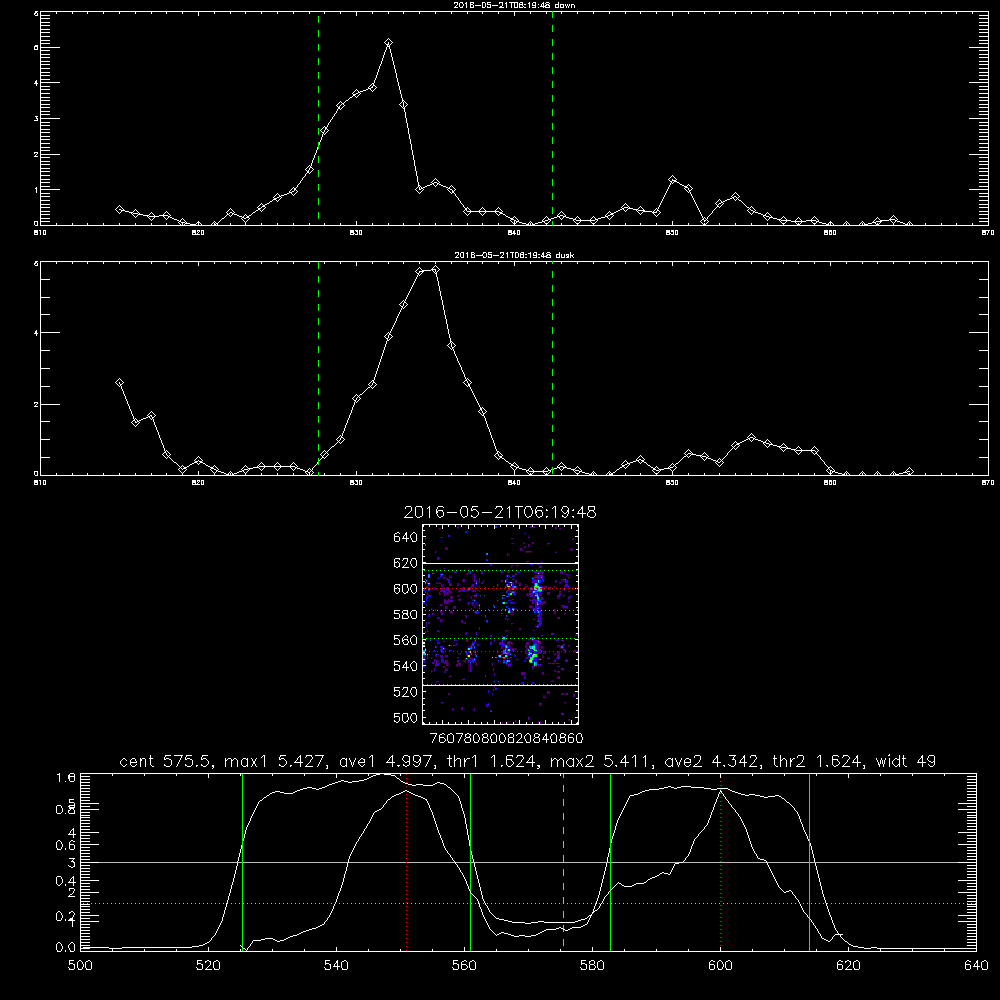The image size is (1000, 1000).
Task: Click the right green dashed line in dusk plot
Action: (552, 368)
